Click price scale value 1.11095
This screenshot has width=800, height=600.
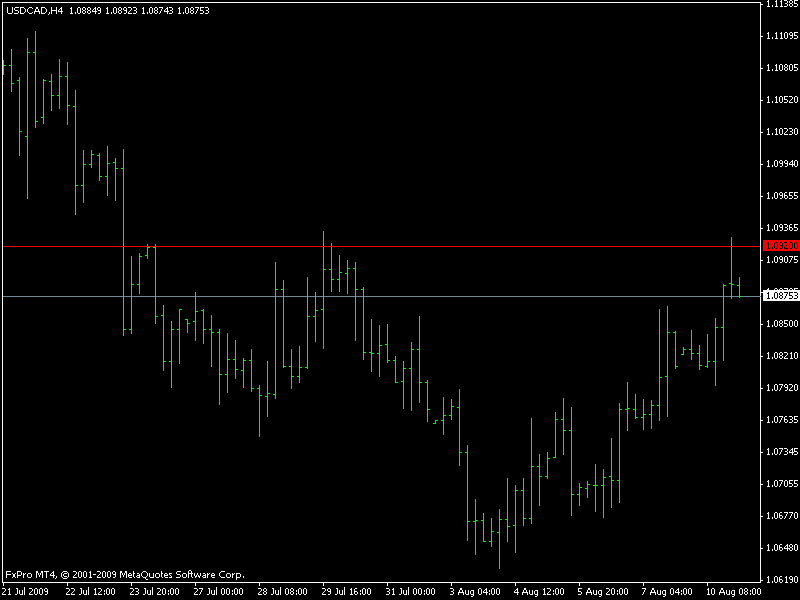[782, 36]
